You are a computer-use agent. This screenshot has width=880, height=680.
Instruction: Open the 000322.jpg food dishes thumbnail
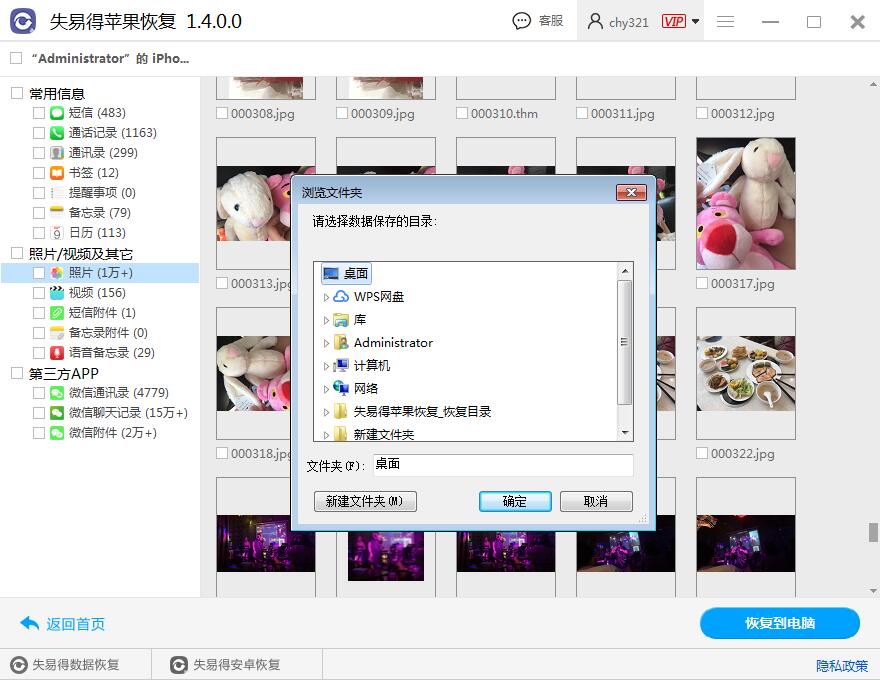[x=745, y=373]
